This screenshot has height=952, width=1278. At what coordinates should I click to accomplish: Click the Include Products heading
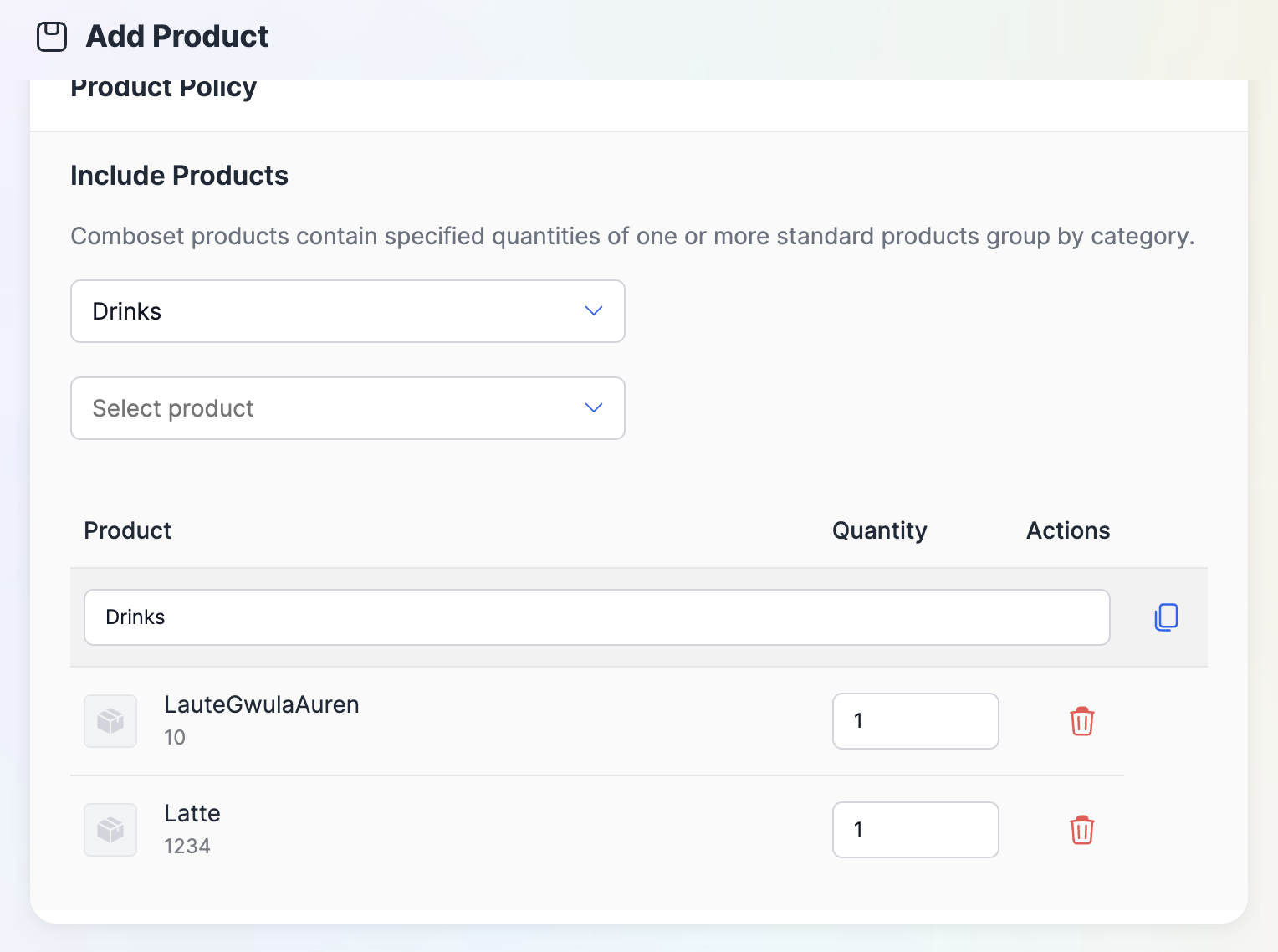coord(179,176)
